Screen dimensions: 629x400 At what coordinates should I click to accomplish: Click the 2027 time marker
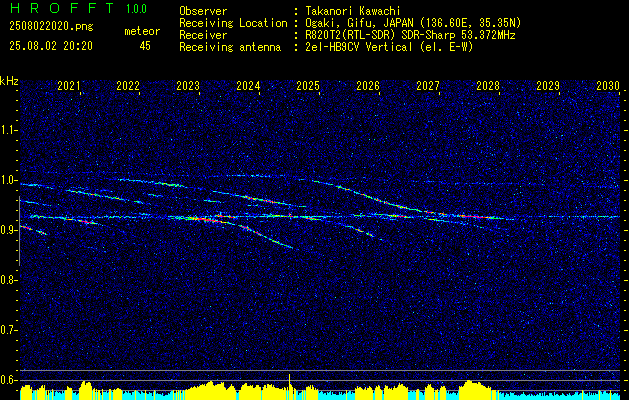428,86
